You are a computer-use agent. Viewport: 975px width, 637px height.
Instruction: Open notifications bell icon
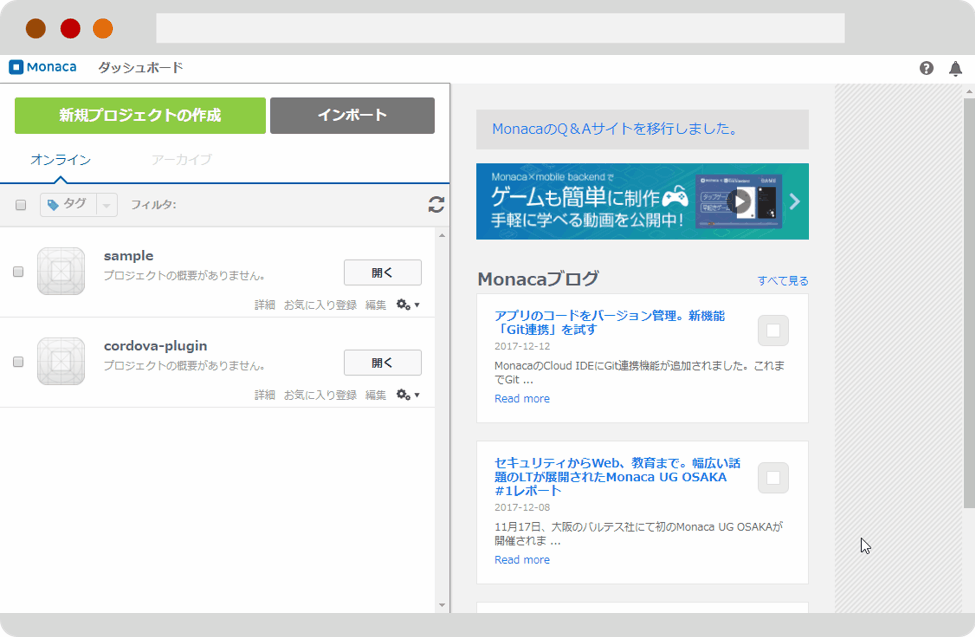pos(956,68)
